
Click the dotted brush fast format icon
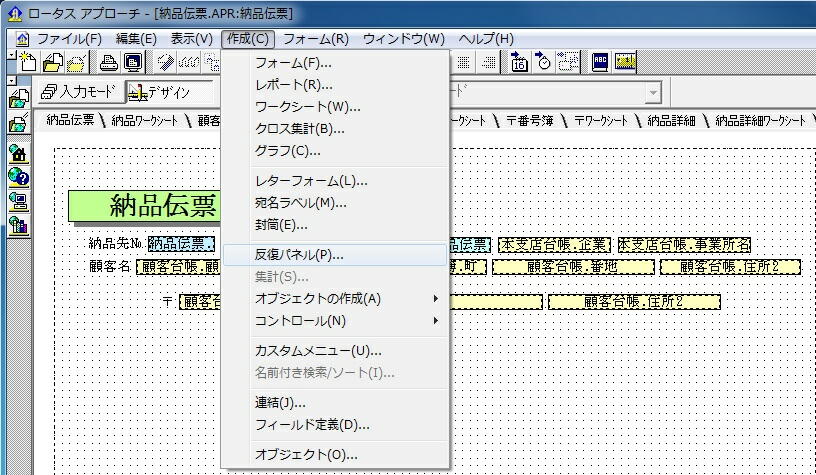[165, 62]
